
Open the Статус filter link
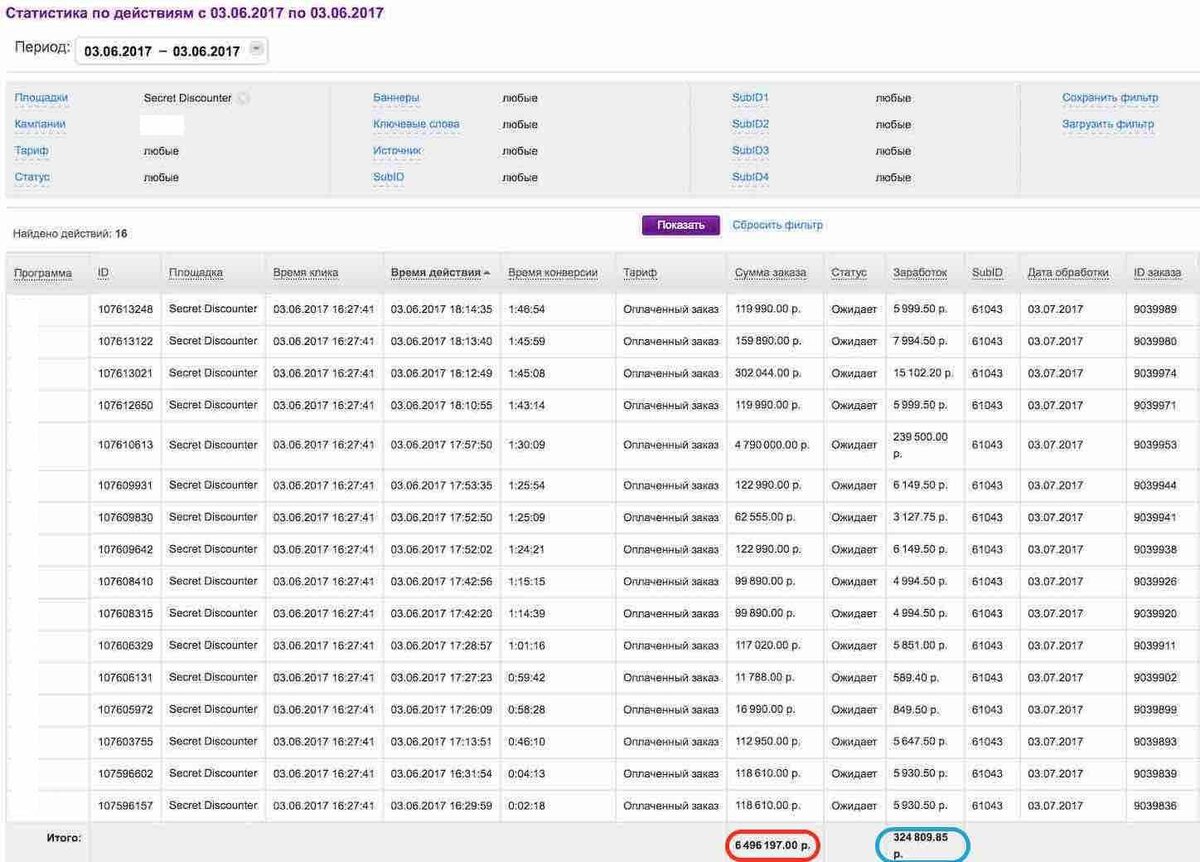point(32,177)
